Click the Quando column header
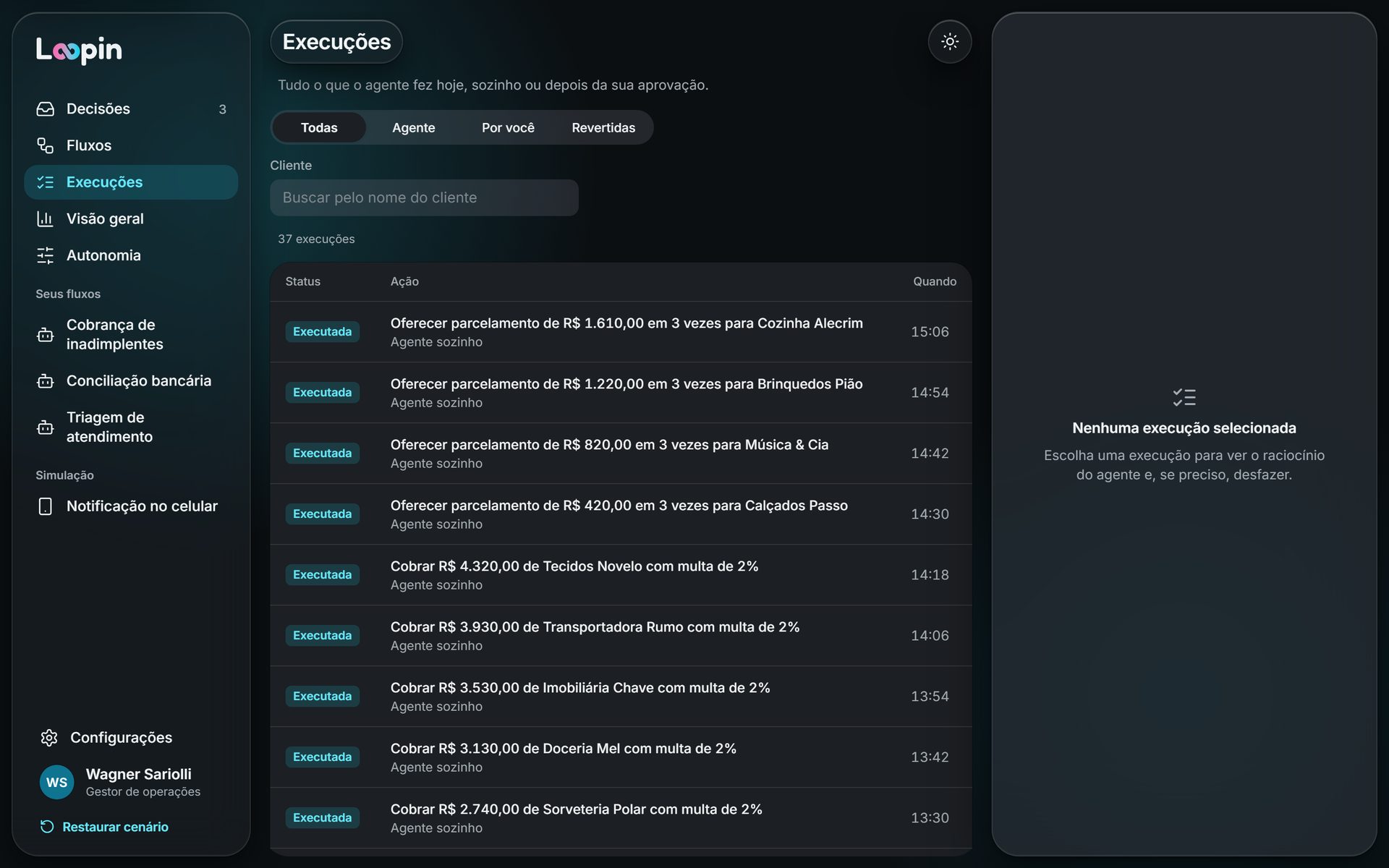 pyautogui.click(x=935, y=281)
